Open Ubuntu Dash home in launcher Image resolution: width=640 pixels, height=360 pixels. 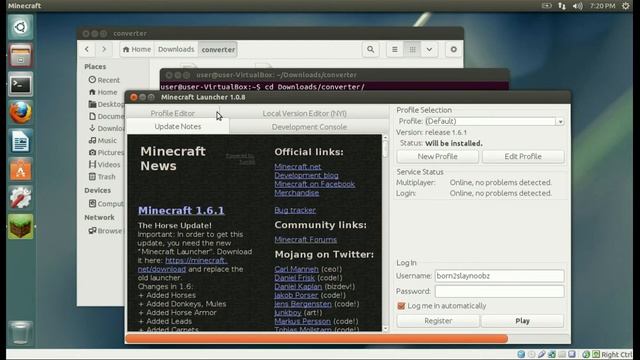click(20, 27)
